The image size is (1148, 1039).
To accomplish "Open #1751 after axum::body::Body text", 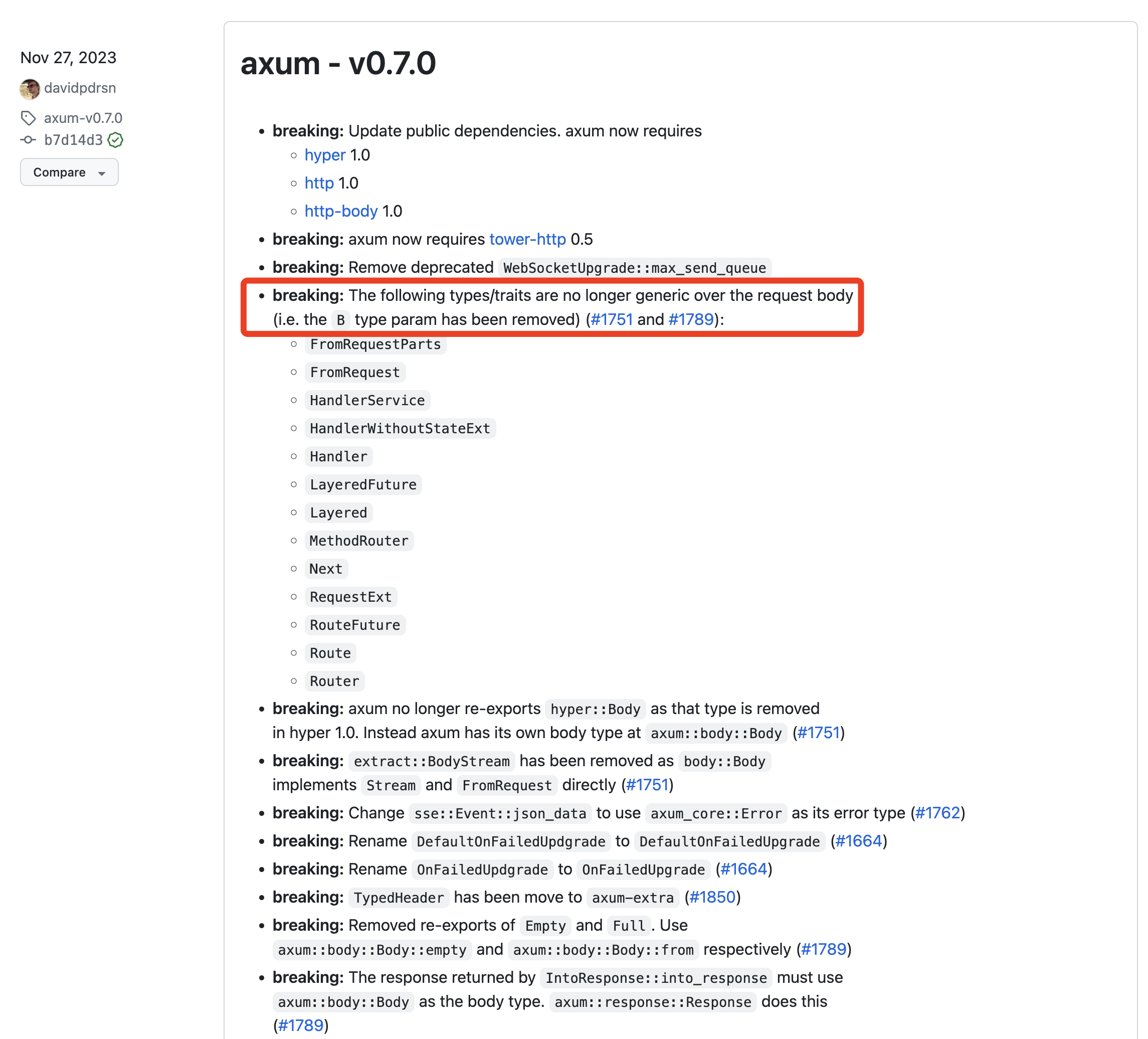I will (x=818, y=732).
